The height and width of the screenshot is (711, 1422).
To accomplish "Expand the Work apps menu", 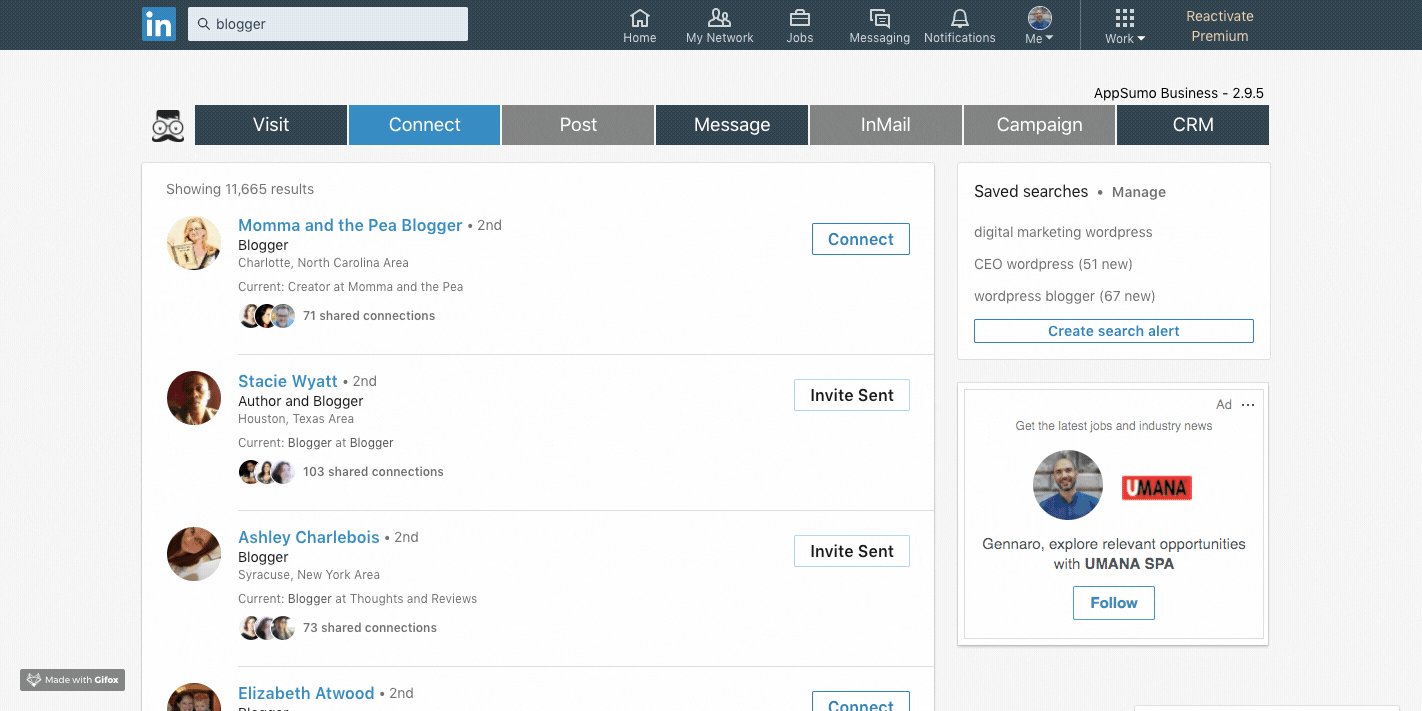I will coord(1125,26).
